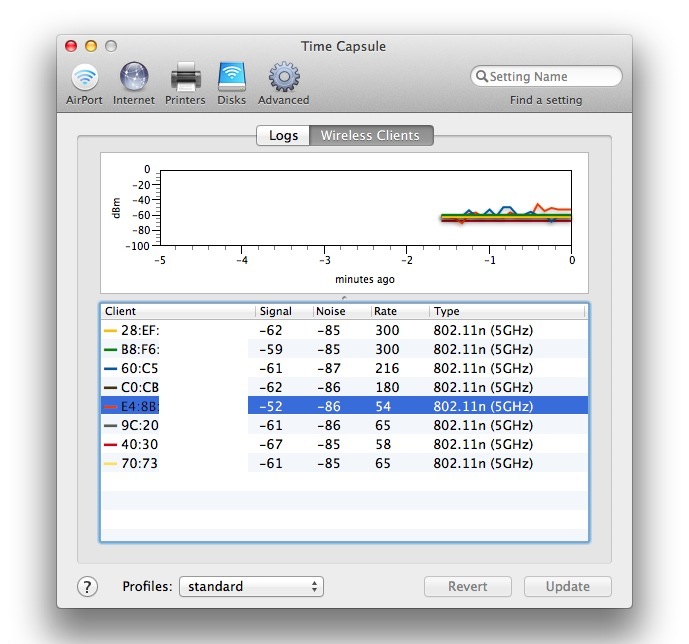Click the blue color swatch for 60:C5

110,369
